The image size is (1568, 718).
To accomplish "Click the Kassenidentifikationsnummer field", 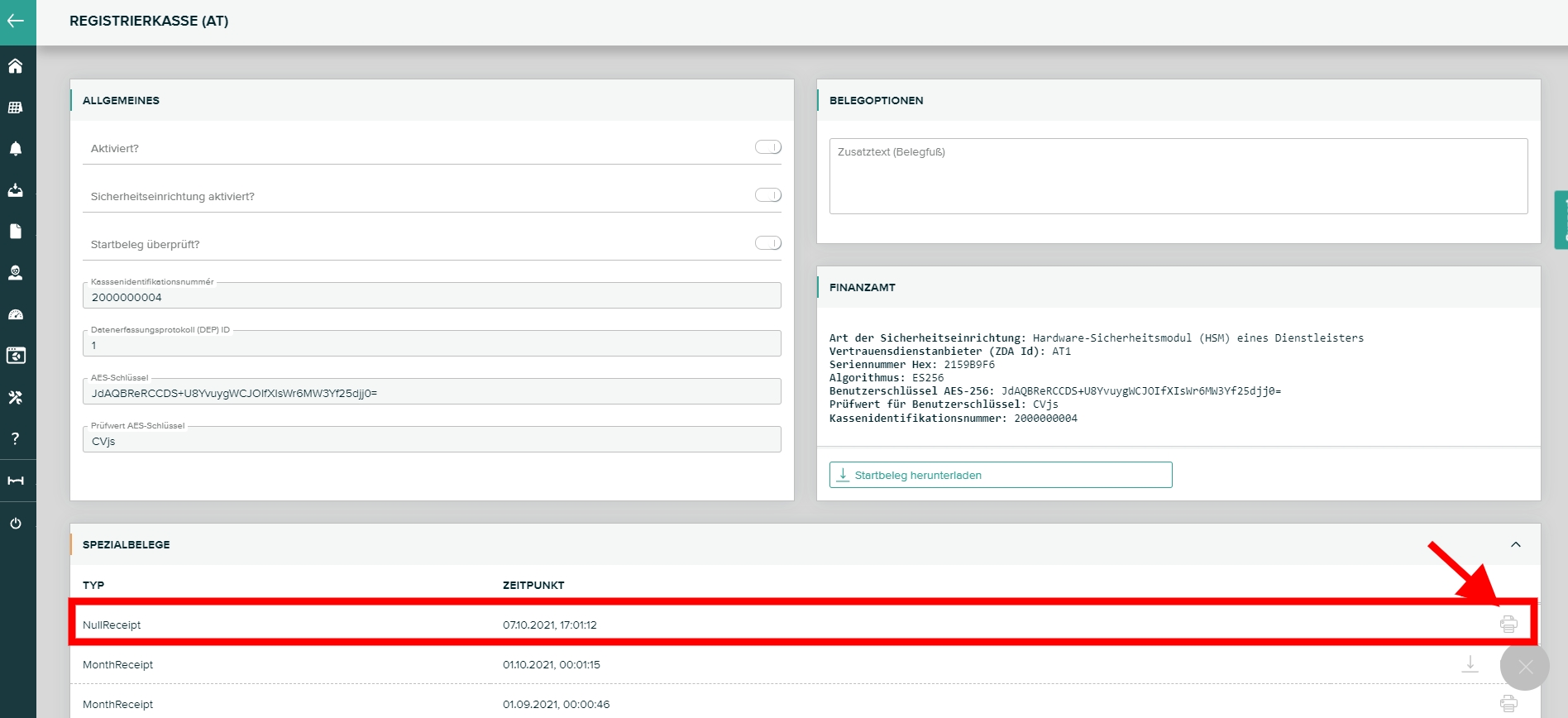I will pyautogui.click(x=432, y=296).
